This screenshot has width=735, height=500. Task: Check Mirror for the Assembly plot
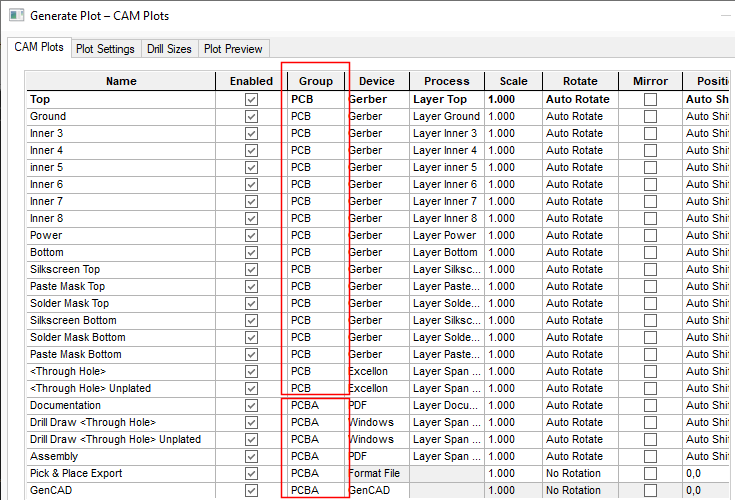point(651,457)
